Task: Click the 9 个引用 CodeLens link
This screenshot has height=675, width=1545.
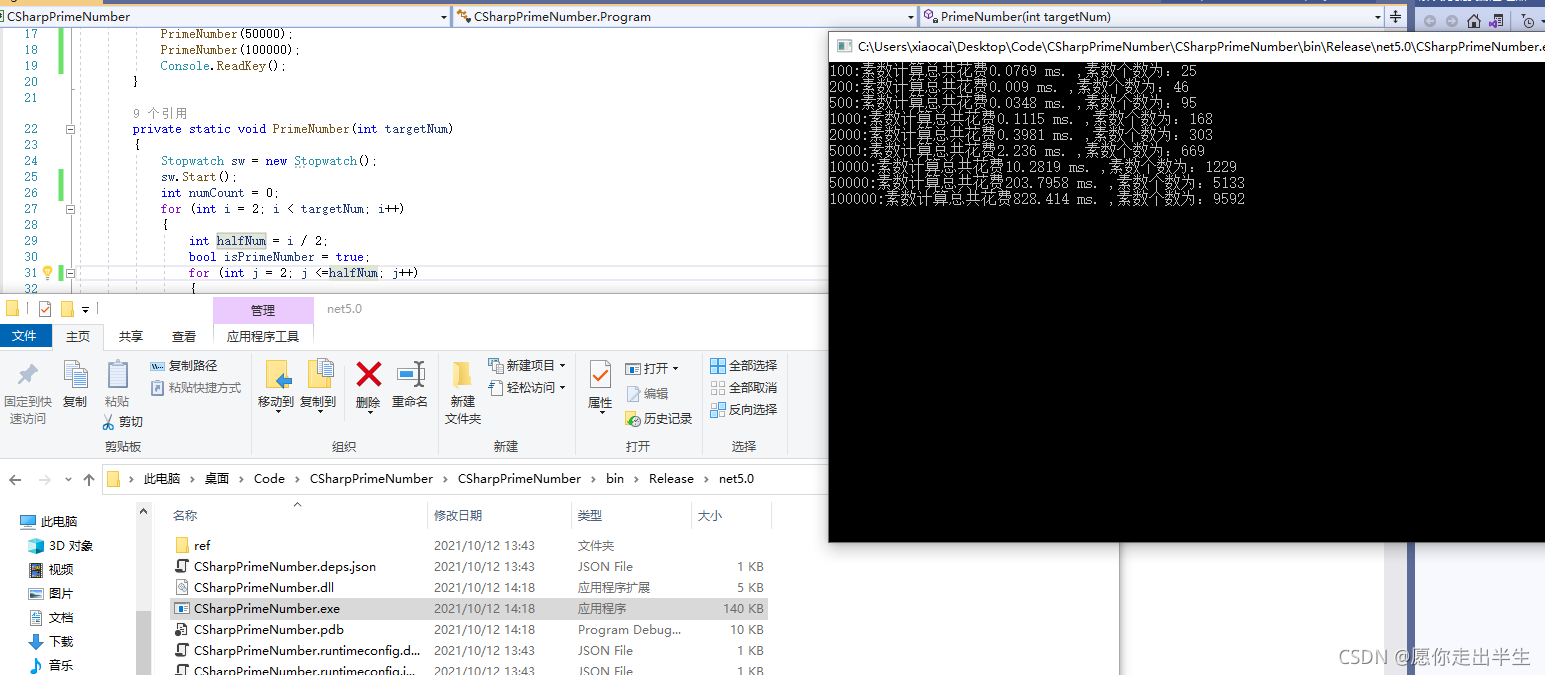Action: click(160, 113)
